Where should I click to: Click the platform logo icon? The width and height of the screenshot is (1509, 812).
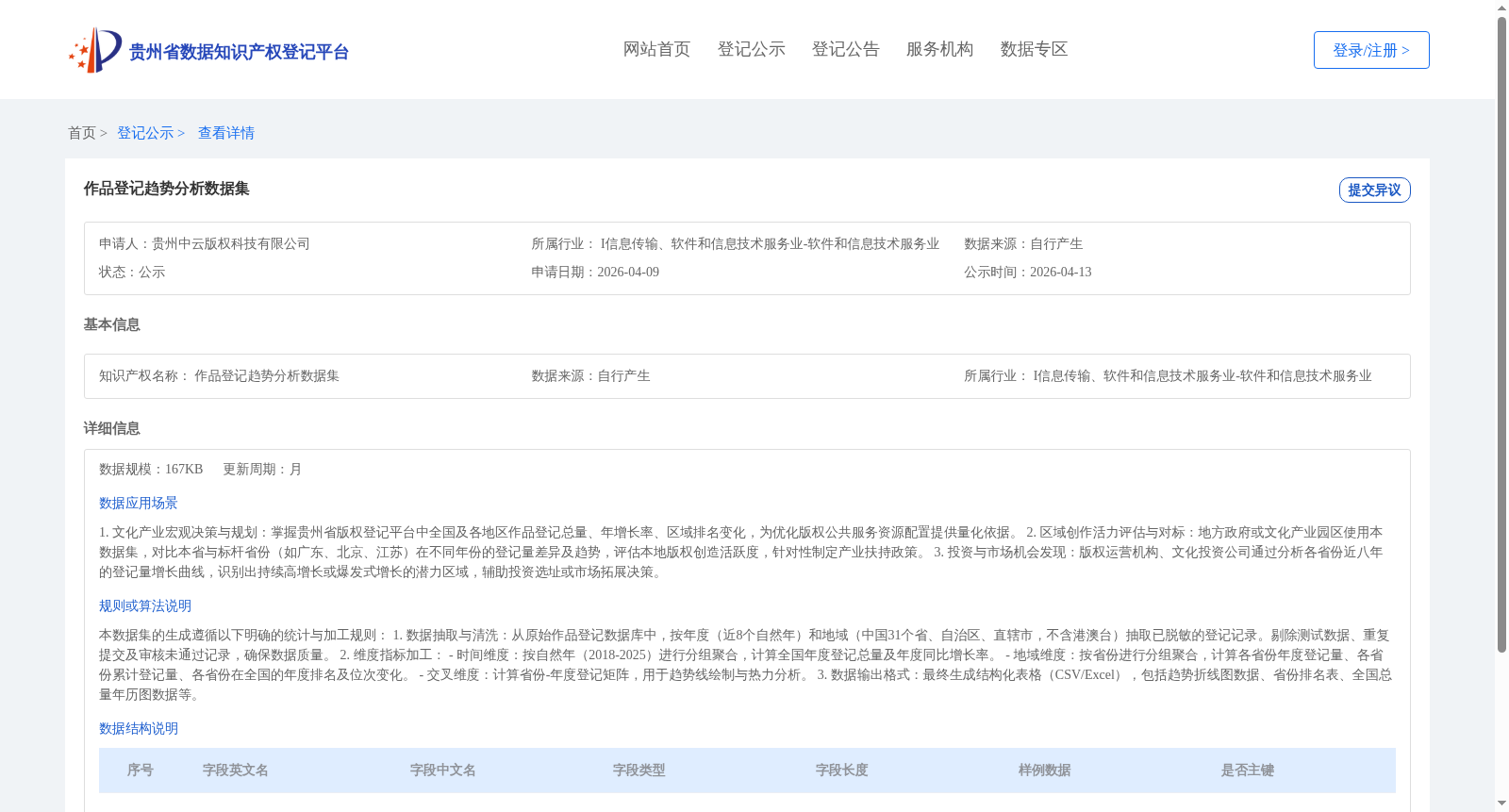[94, 50]
